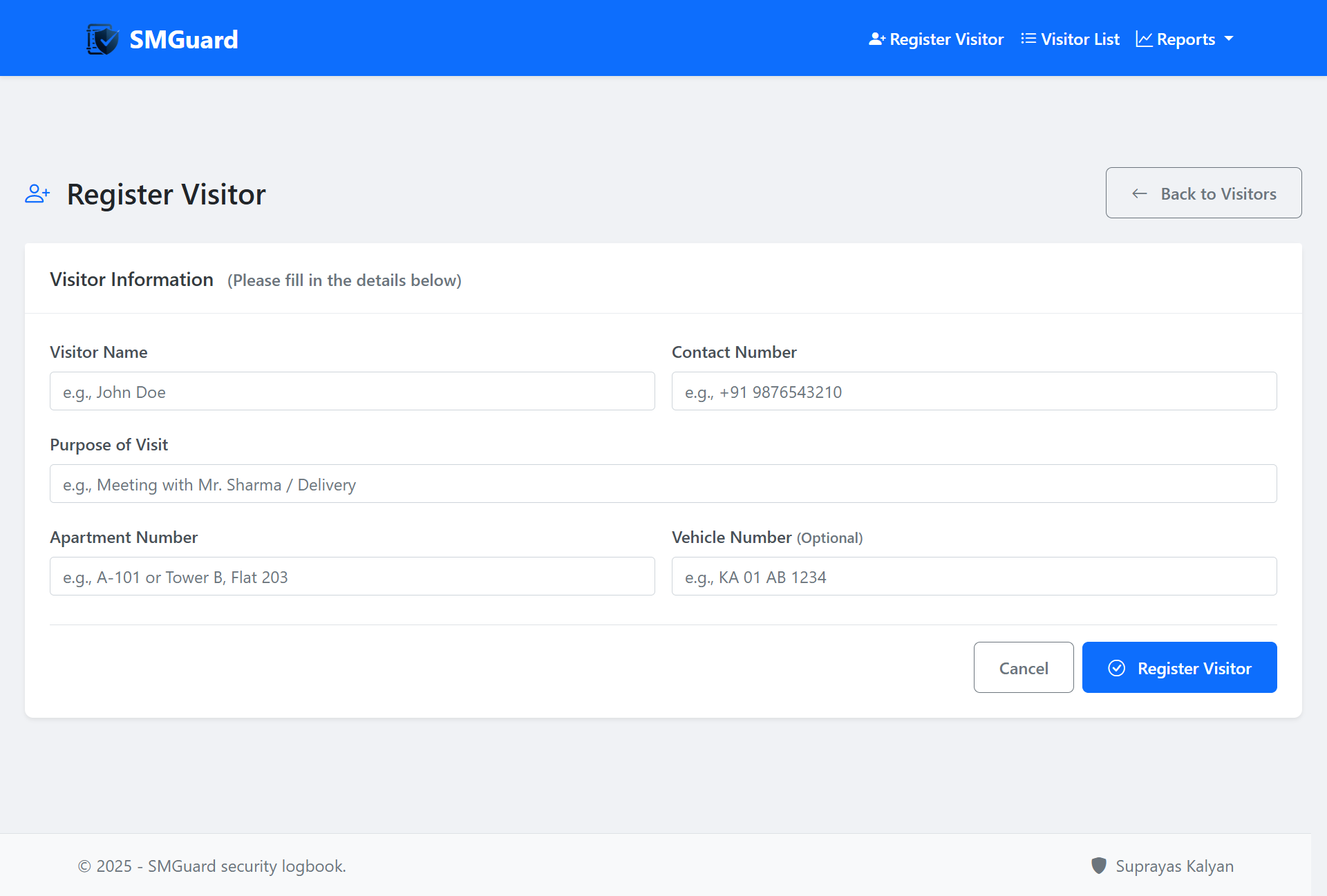Click the left arrow icon in Back button
1327x896 pixels.
tap(1140, 194)
